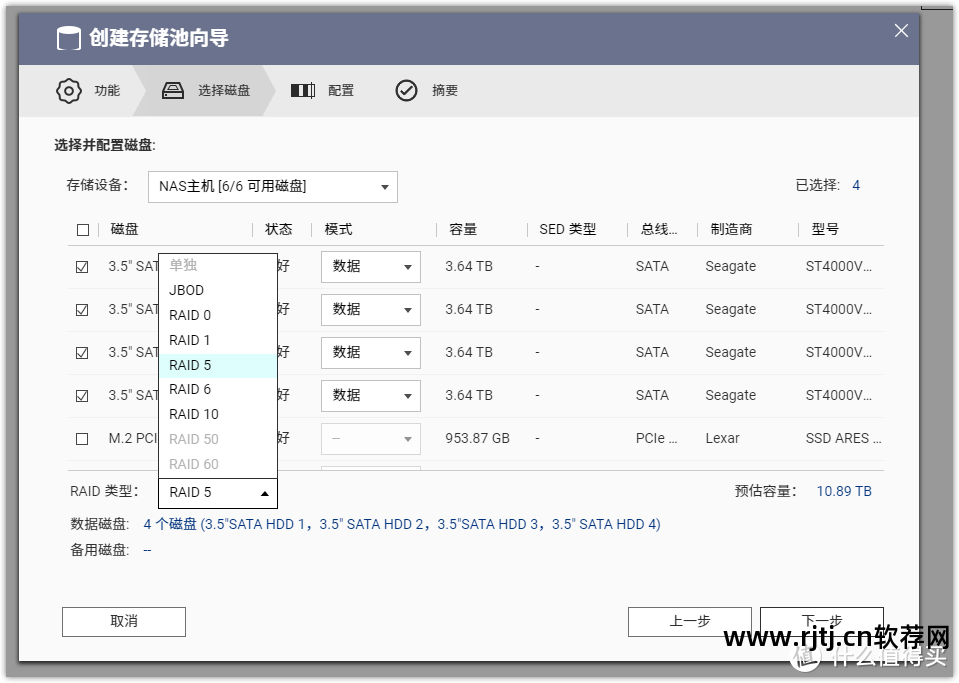Click the 已选择 count value 4
The image size is (959, 683).
click(x=856, y=186)
